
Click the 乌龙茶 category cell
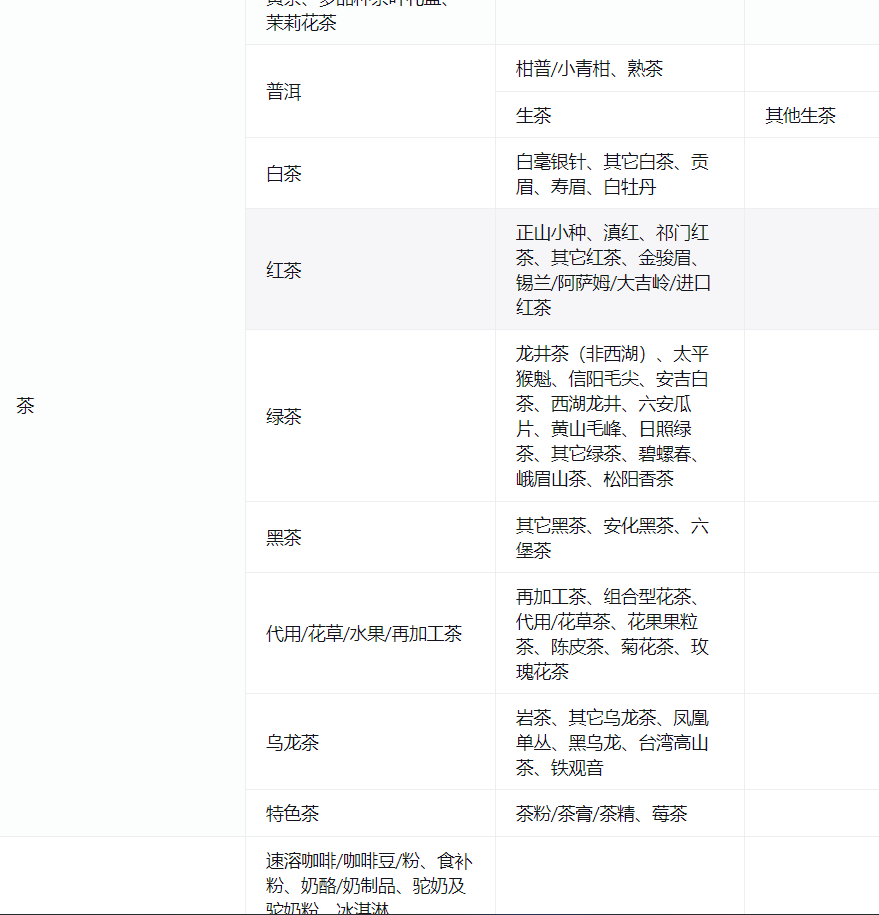click(x=293, y=742)
